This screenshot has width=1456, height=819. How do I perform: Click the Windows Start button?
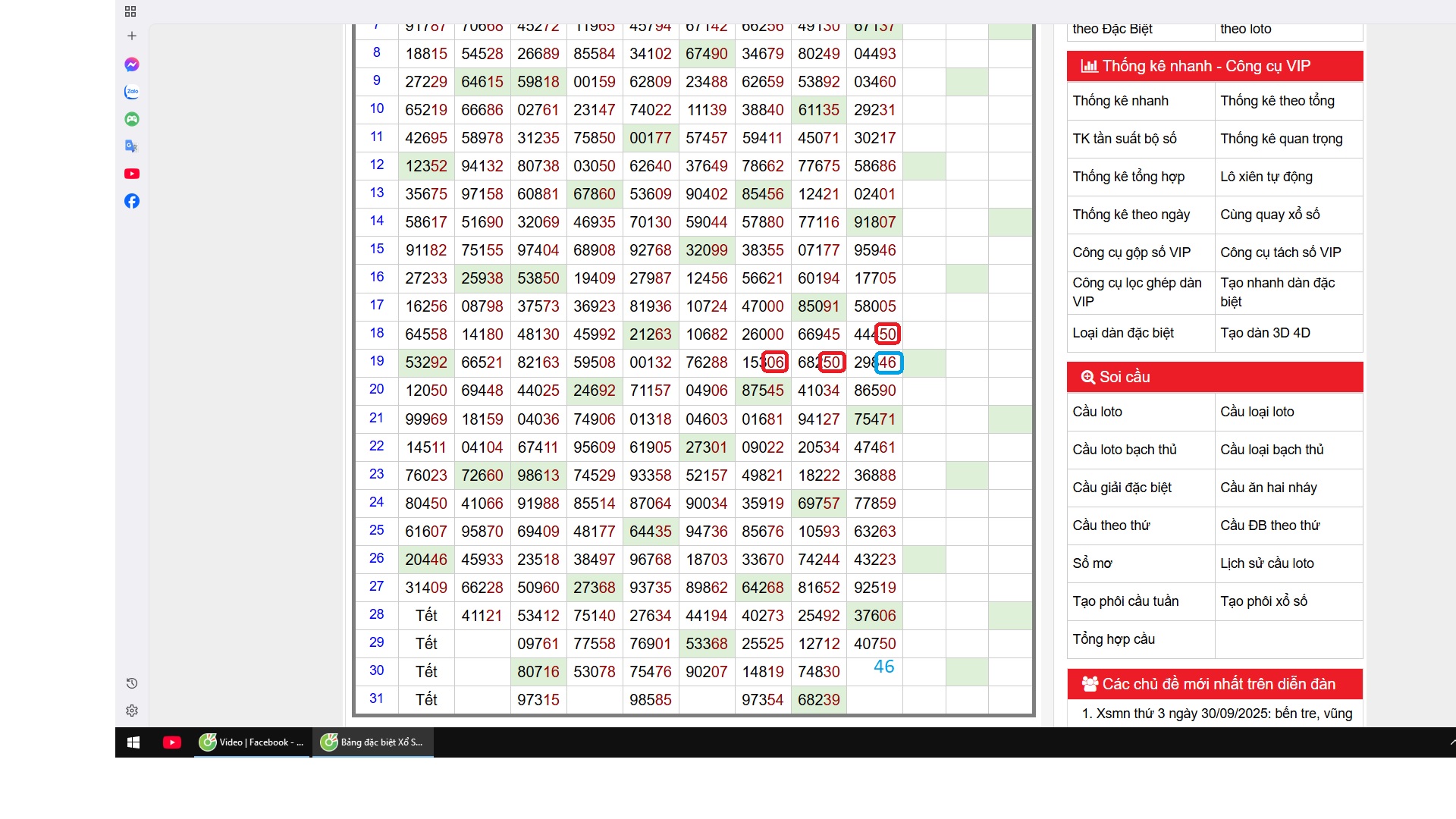point(133,742)
